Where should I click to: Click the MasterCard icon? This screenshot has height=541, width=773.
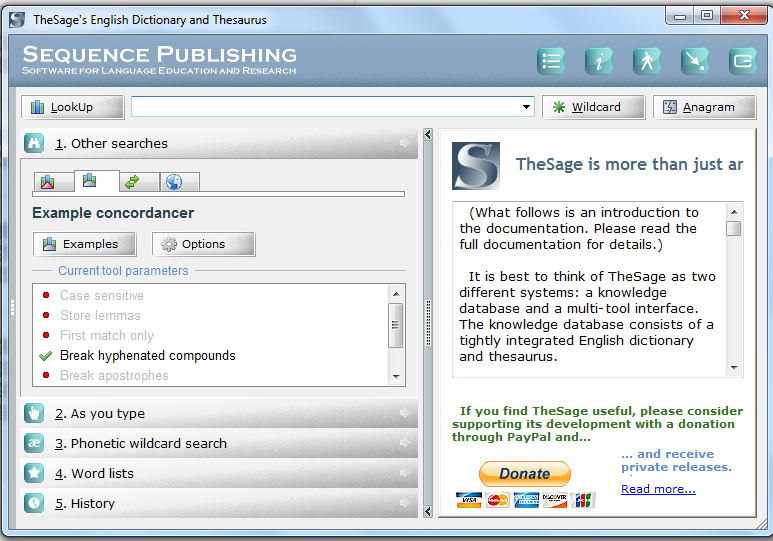pos(497,500)
